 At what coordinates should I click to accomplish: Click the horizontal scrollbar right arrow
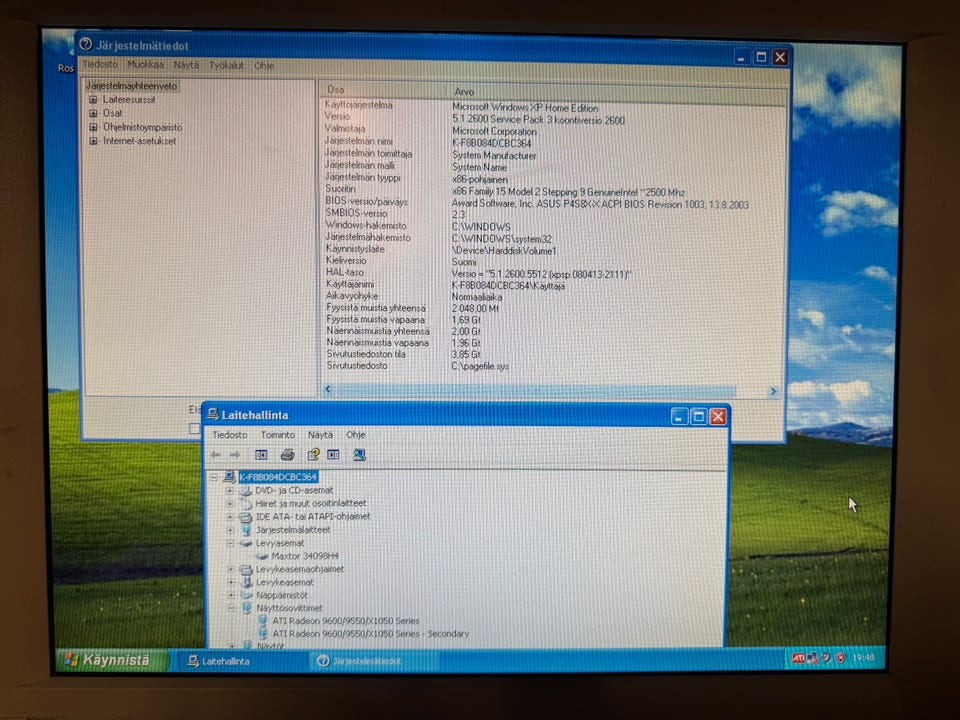pyautogui.click(x=773, y=391)
